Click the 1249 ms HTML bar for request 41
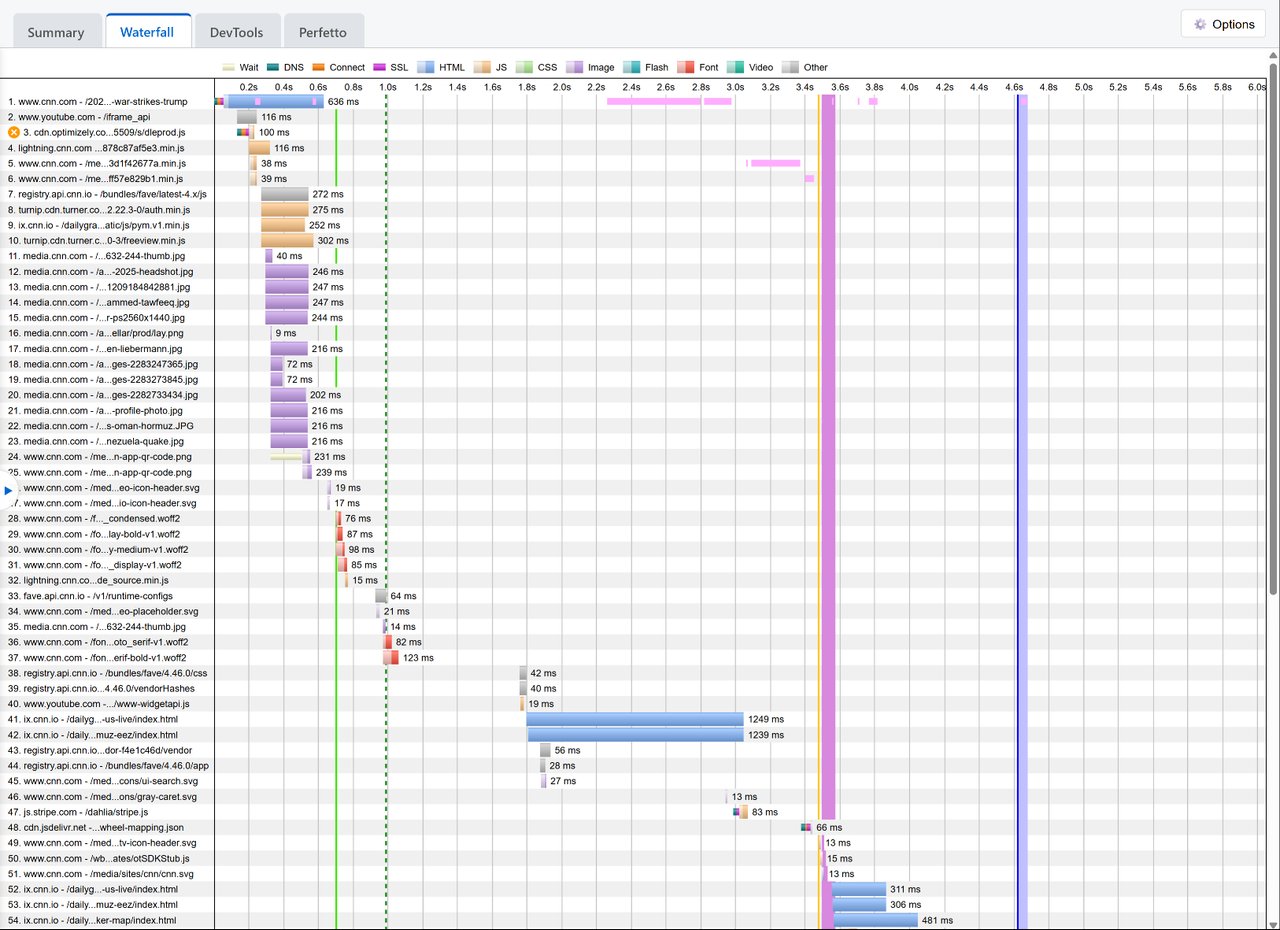Viewport: 1280px width, 930px height. (x=635, y=719)
